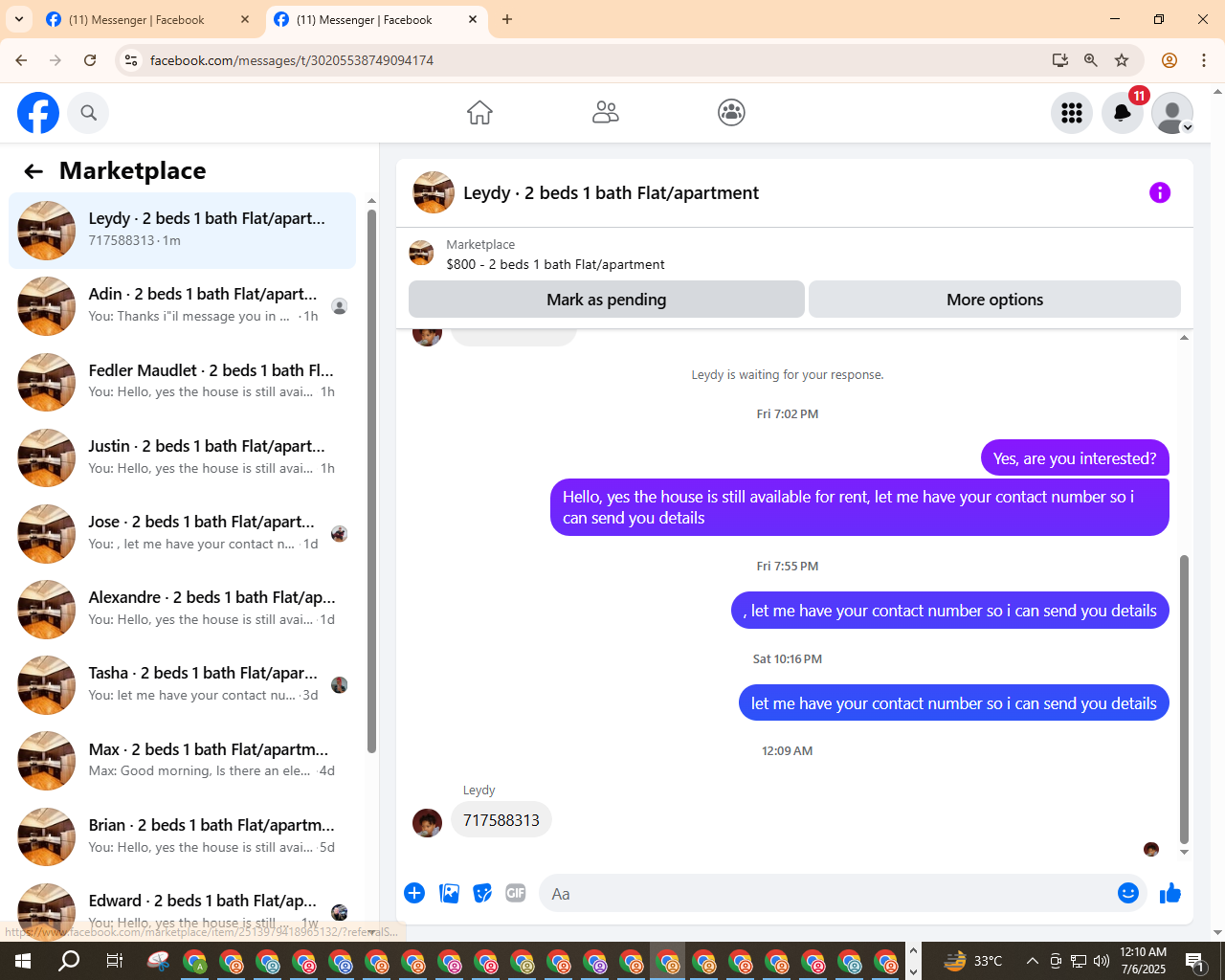Image resolution: width=1225 pixels, height=980 pixels.
Task: Open the Friends icon in top navigation
Action: [x=606, y=113]
